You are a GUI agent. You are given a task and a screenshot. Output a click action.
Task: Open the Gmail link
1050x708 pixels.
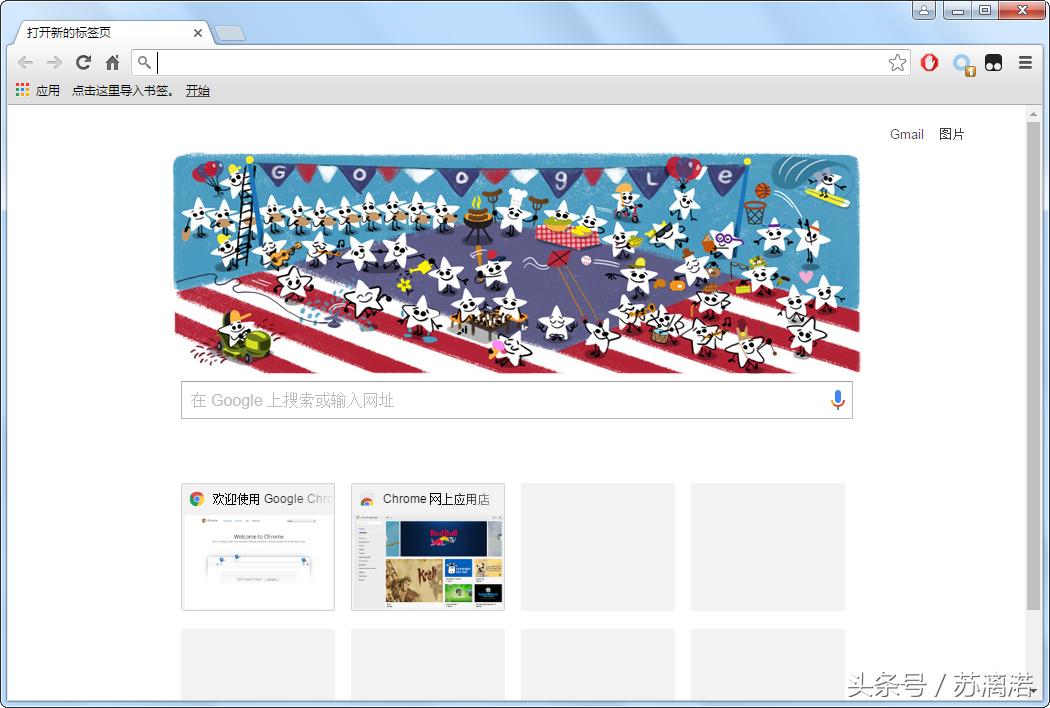tap(907, 134)
